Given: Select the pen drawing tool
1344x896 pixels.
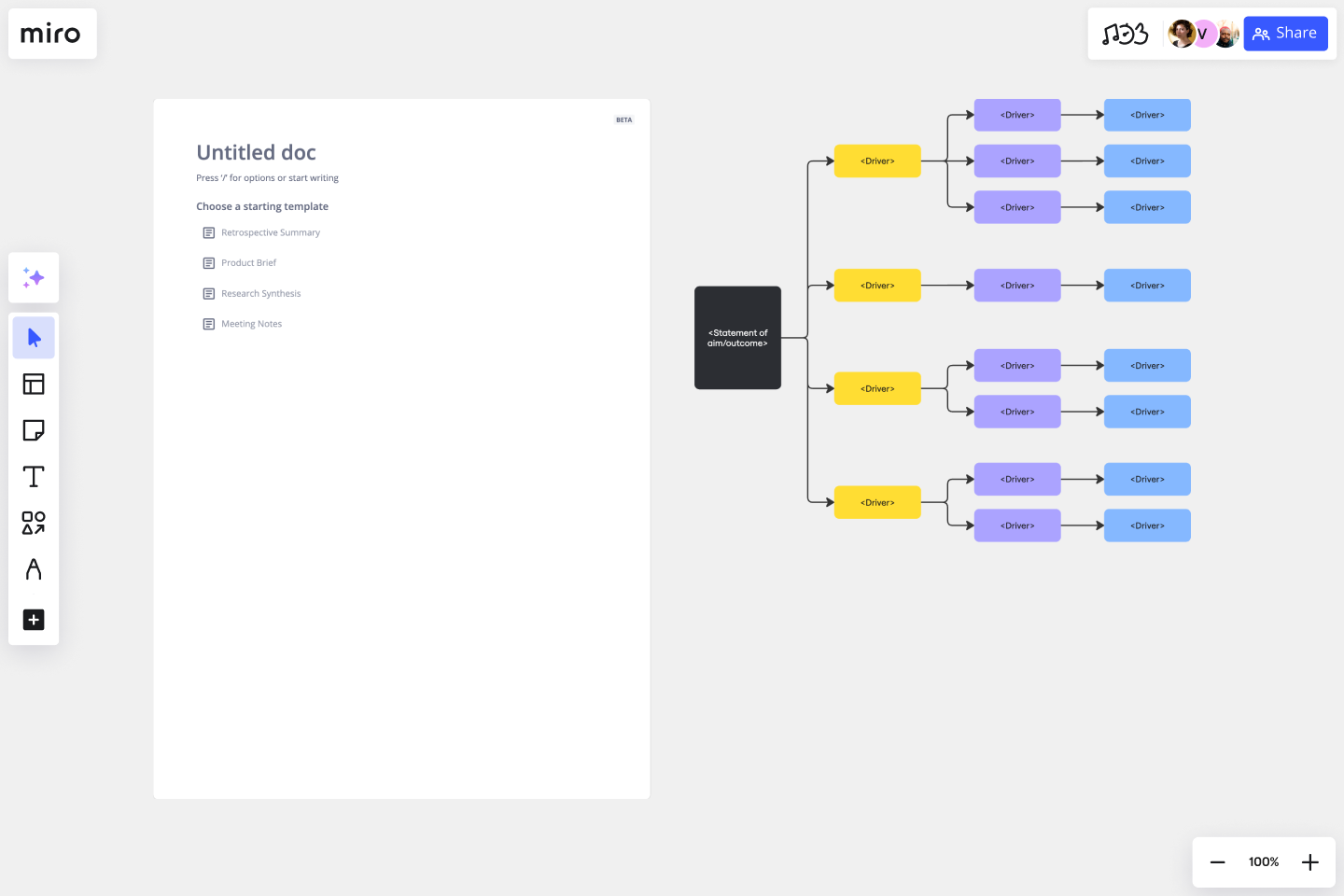Looking at the screenshot, I should tap(34, 569).
